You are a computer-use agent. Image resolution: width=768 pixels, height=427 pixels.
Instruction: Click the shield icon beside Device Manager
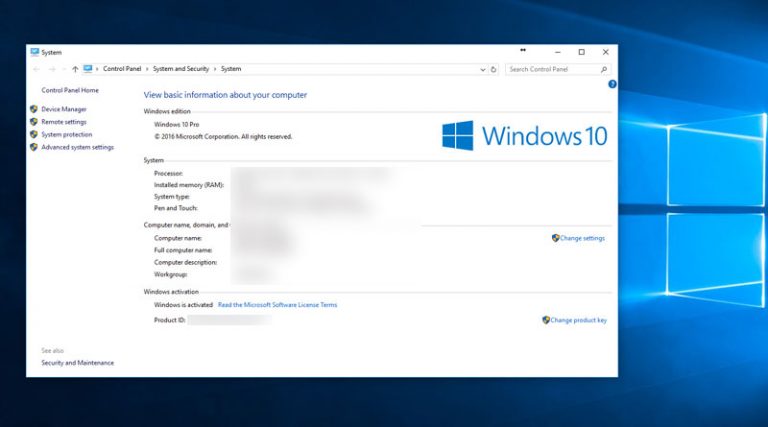pyautogui.click(x=34, y=109)
